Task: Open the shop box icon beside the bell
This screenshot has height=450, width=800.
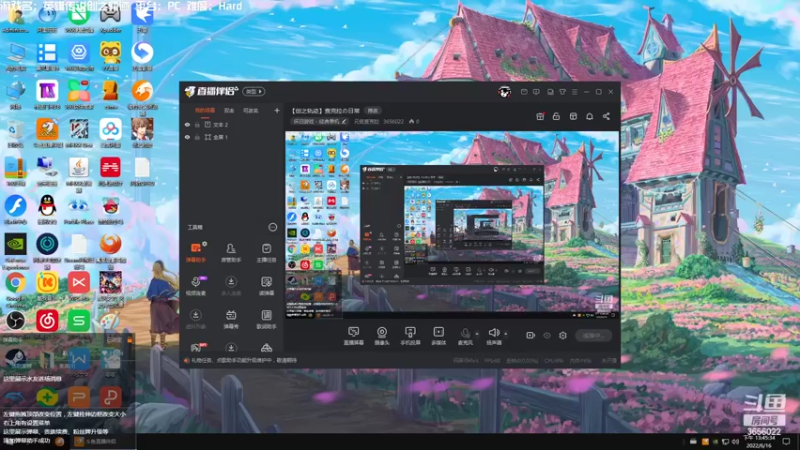Action: click(573, 116)
